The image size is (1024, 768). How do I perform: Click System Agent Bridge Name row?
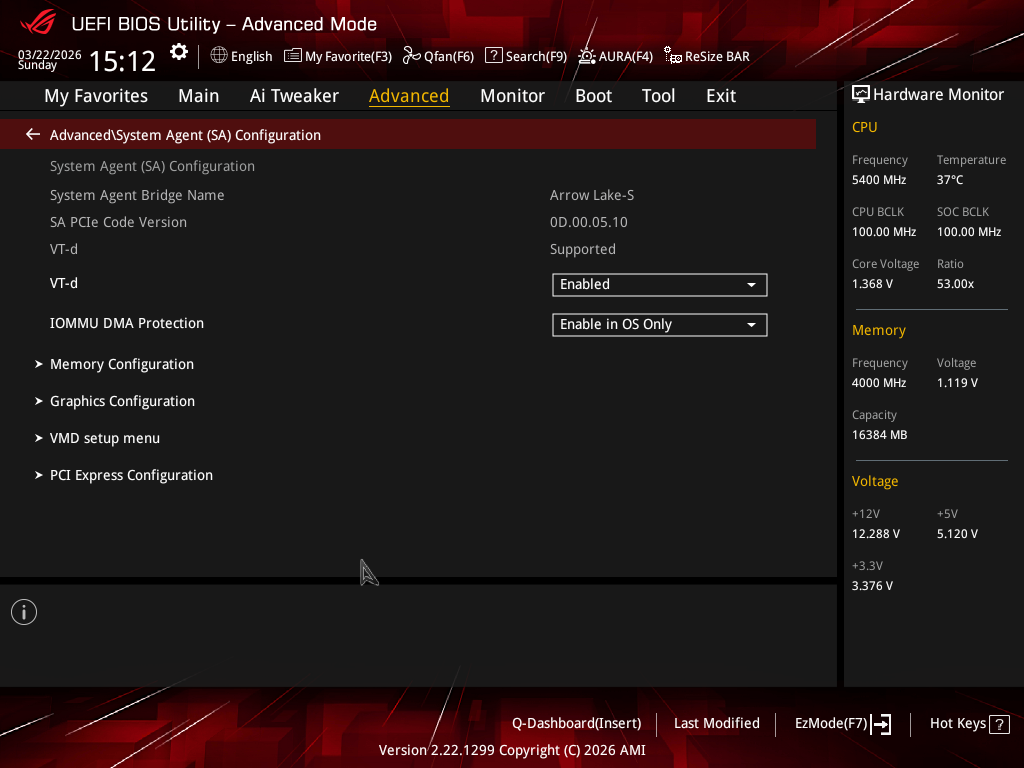click(137, 195)
